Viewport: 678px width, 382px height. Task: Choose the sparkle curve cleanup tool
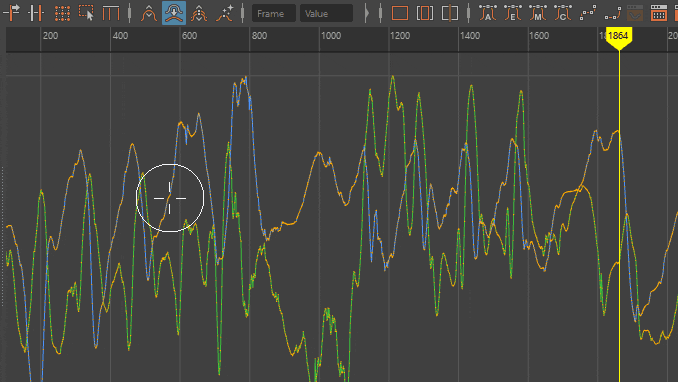[224, 13]
